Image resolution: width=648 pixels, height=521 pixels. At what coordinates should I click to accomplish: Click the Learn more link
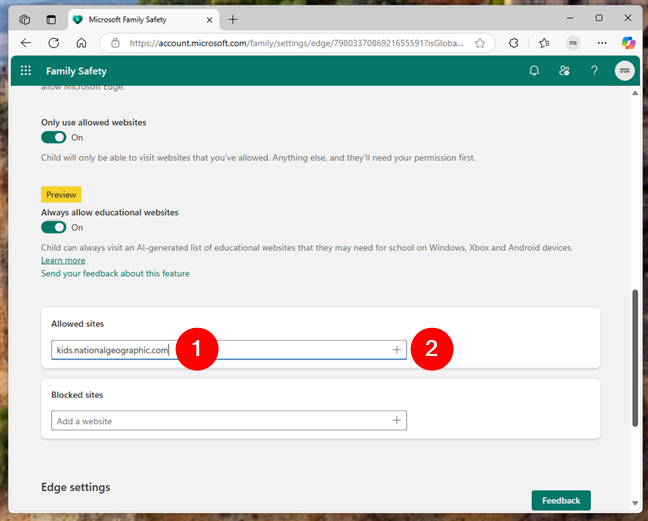tap(63, 260)
